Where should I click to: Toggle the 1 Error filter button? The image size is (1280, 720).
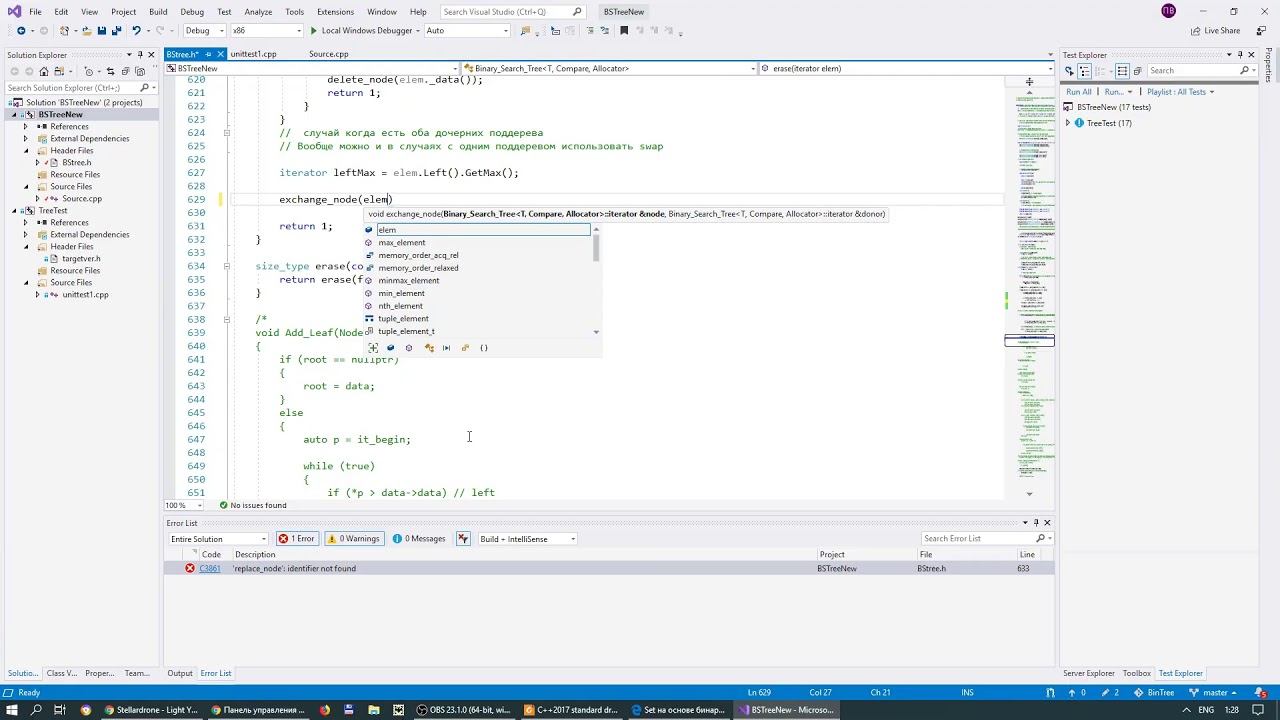coord(296,539)
